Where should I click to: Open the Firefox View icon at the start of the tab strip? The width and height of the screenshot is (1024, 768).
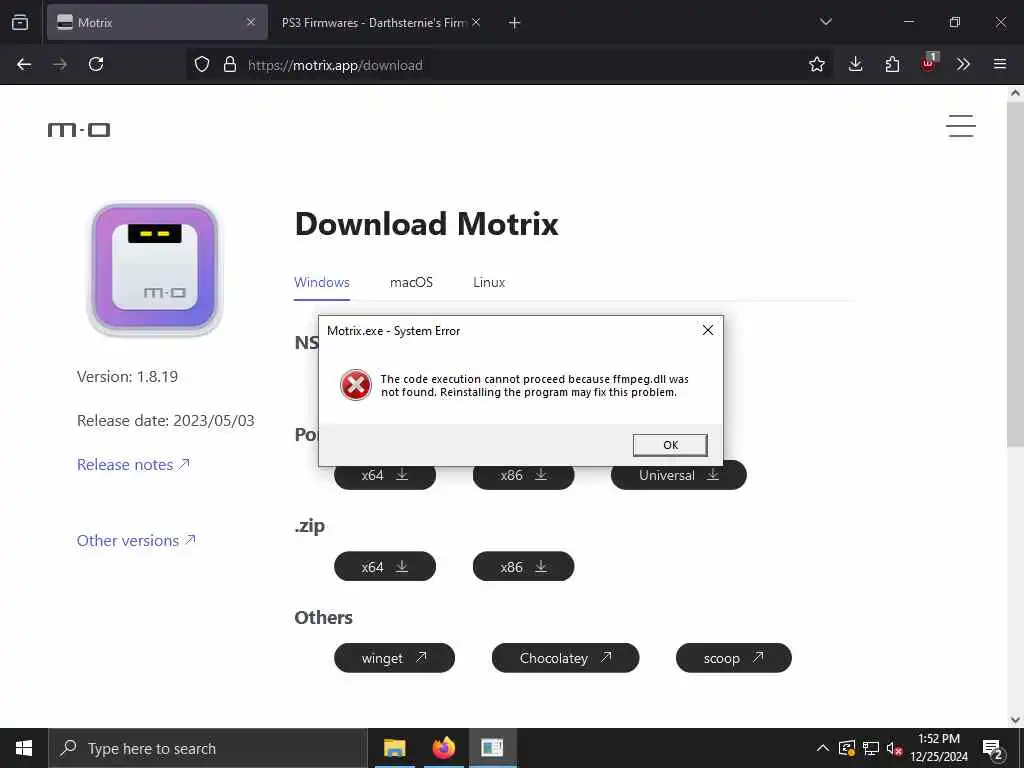pyautogui.click(x=20, y=22)
